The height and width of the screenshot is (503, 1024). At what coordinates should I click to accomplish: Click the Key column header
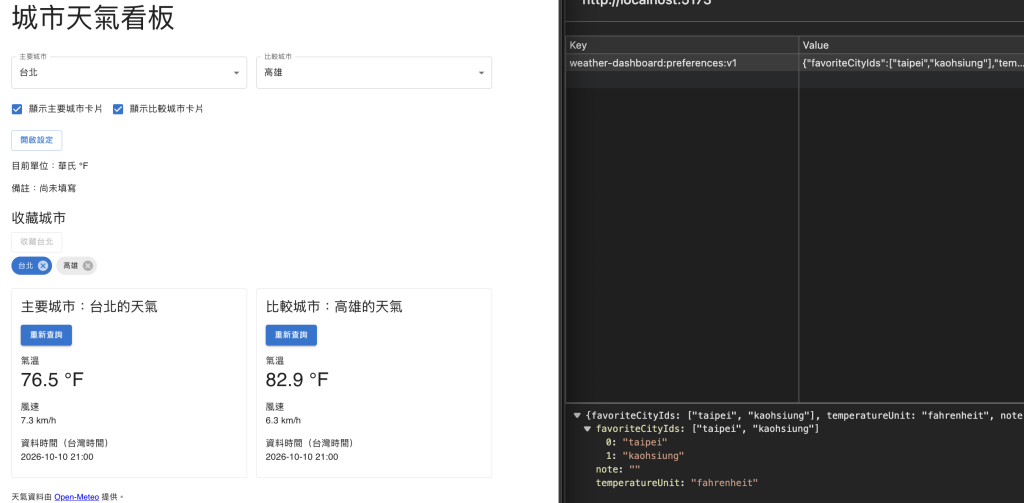(682, 45)
